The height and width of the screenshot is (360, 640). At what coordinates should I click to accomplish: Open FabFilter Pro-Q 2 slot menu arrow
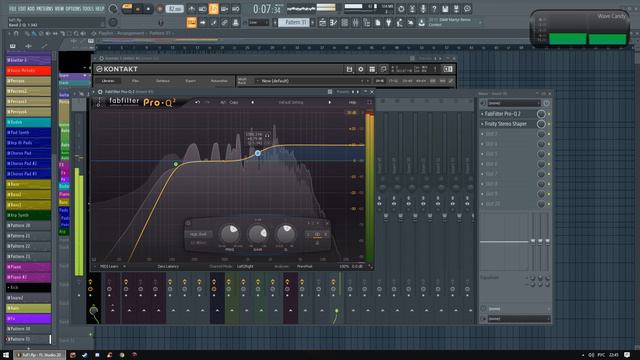(482, 114)
